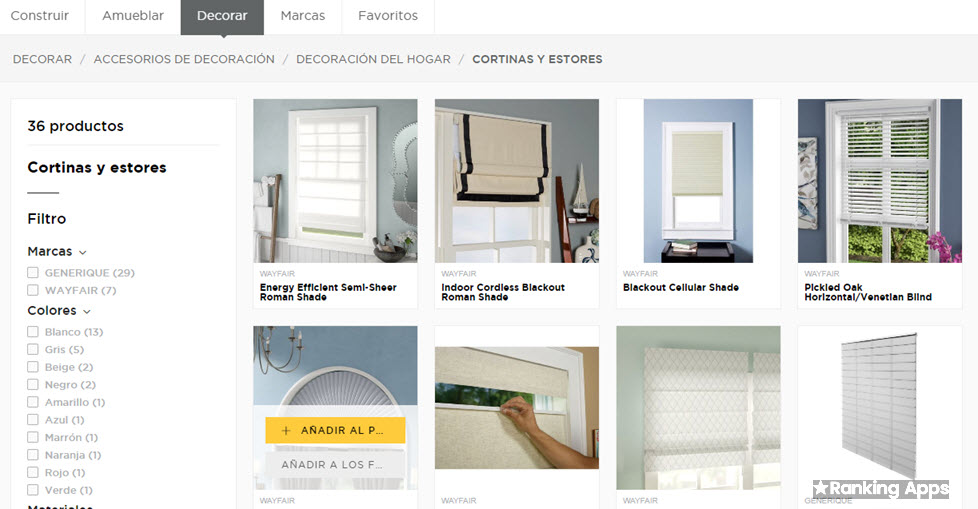Open the Energy Efficient Semi-Sheer Roman Shade thumbnail
The image size is (978, 509).
tap(336, 181)
